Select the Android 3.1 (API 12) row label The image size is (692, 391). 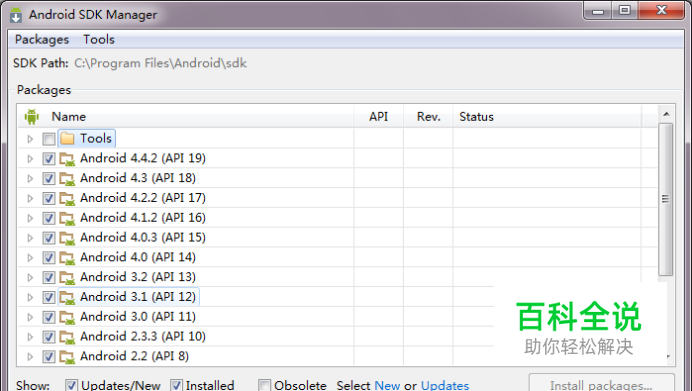[138, 297]
